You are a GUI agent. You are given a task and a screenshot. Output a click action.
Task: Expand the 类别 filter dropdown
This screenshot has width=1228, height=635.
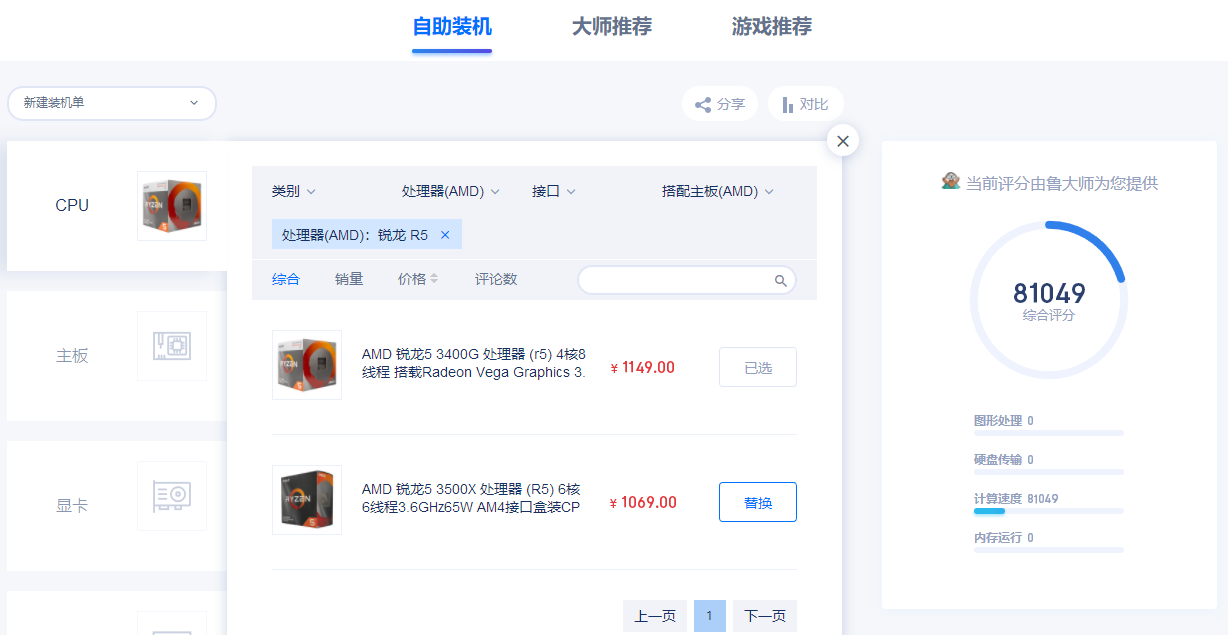coord(294,191)
